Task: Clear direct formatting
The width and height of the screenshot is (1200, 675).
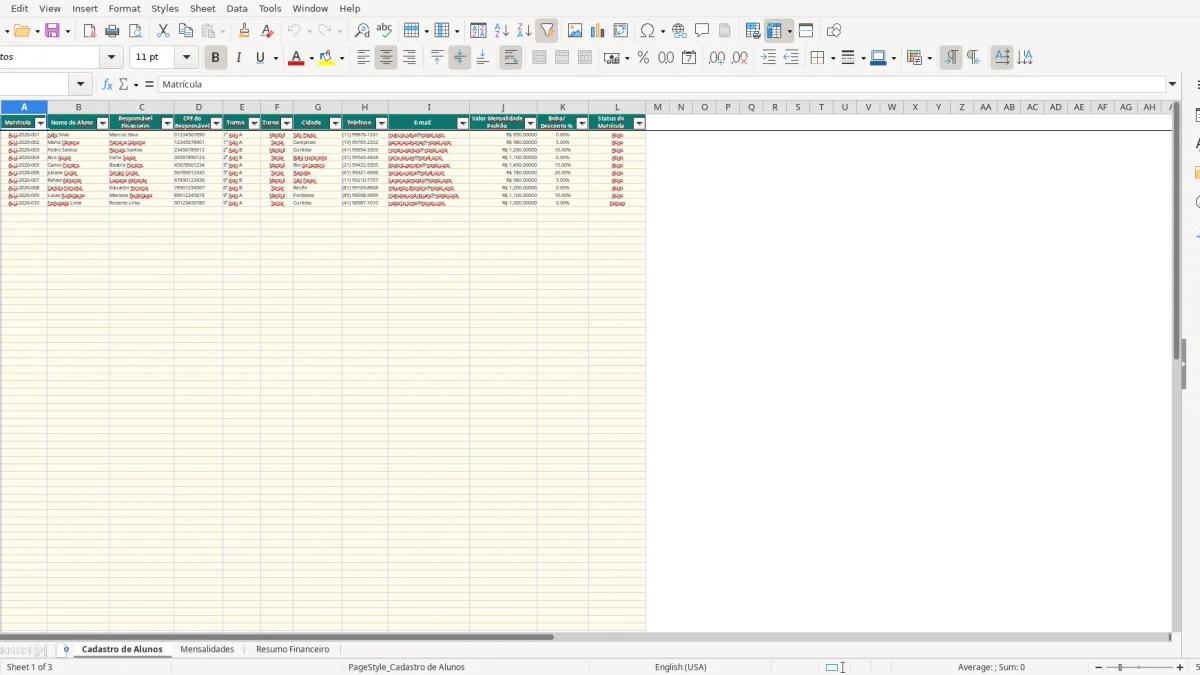Action: tap(267, 31)
